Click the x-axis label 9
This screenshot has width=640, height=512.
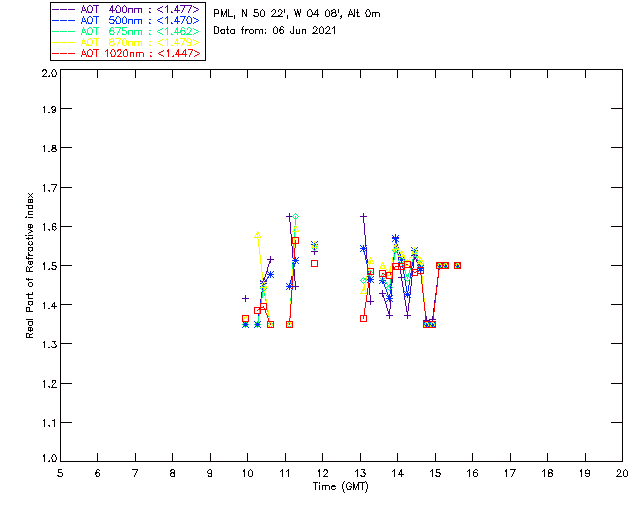coord(210,473)
